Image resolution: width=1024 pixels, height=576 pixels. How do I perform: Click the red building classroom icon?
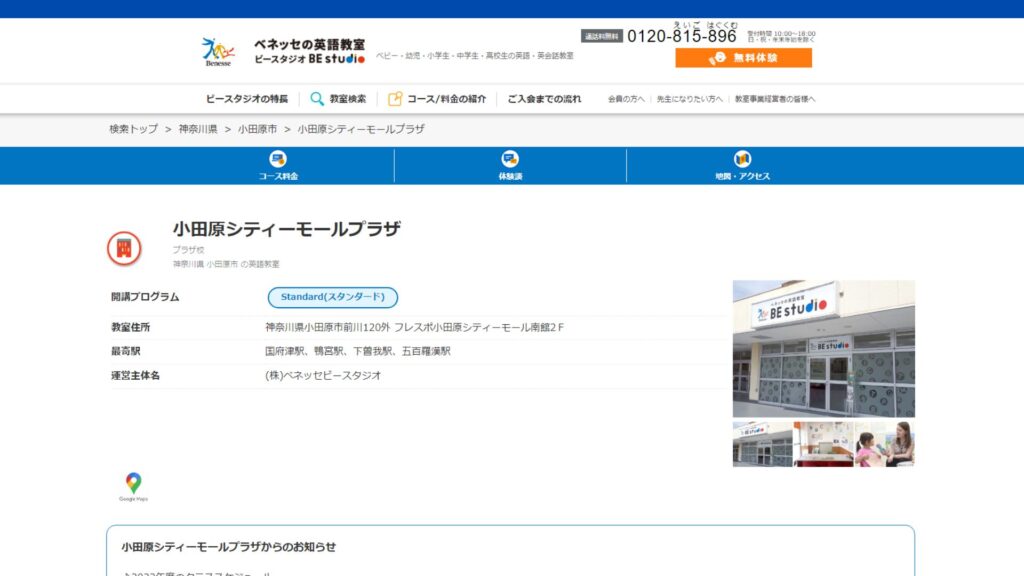click(x=124, y=248)
